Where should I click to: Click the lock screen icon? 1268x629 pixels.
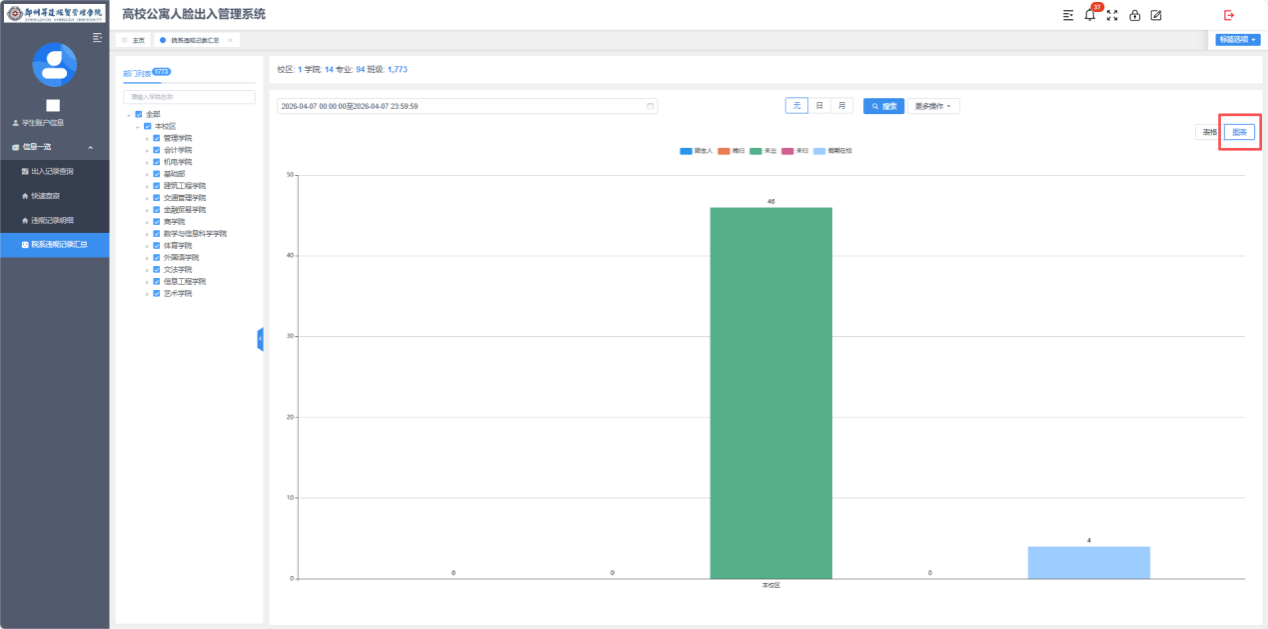tap(1134, 15)
